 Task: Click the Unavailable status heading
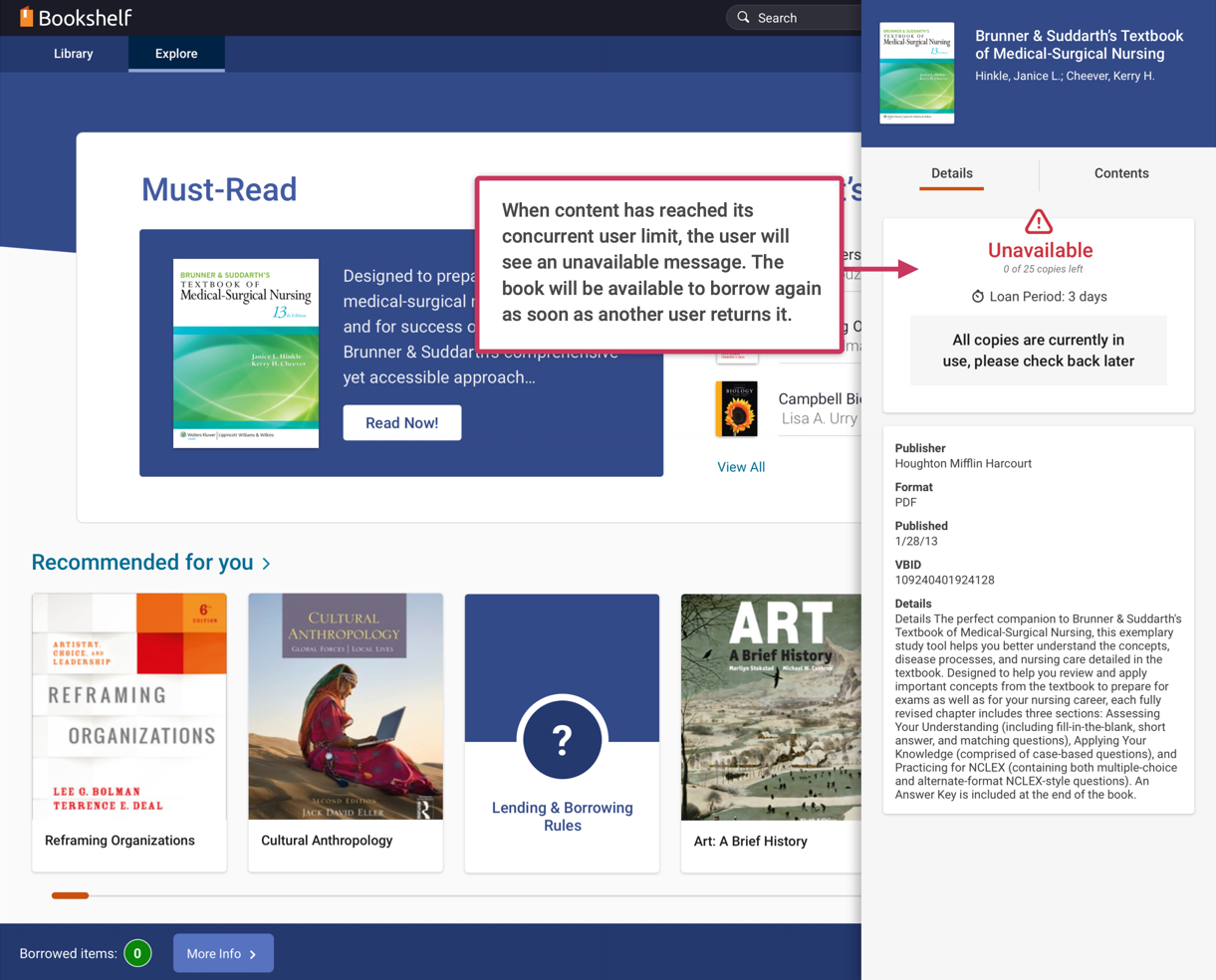click(x=1040, y=250)
